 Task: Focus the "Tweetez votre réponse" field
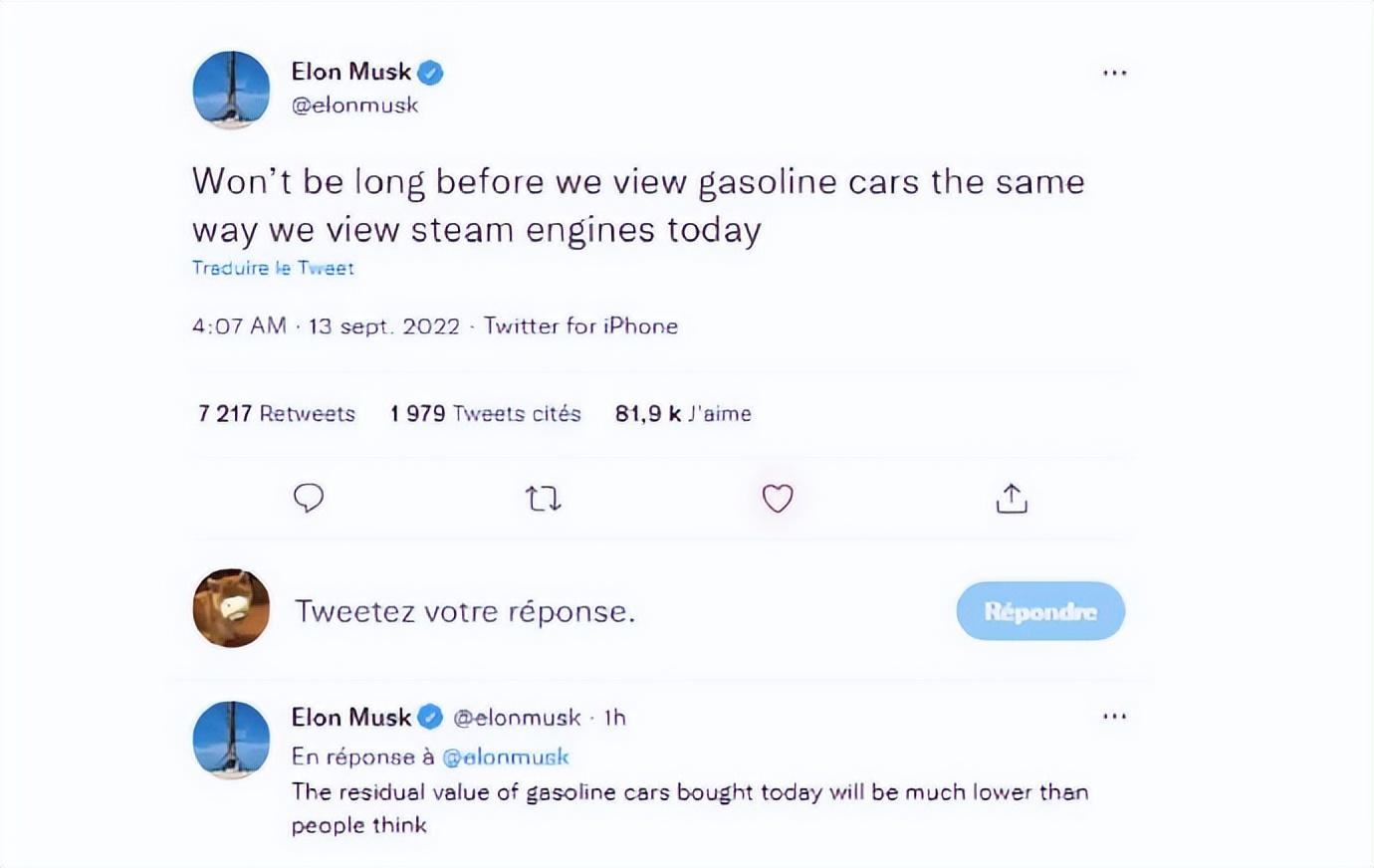465,611
